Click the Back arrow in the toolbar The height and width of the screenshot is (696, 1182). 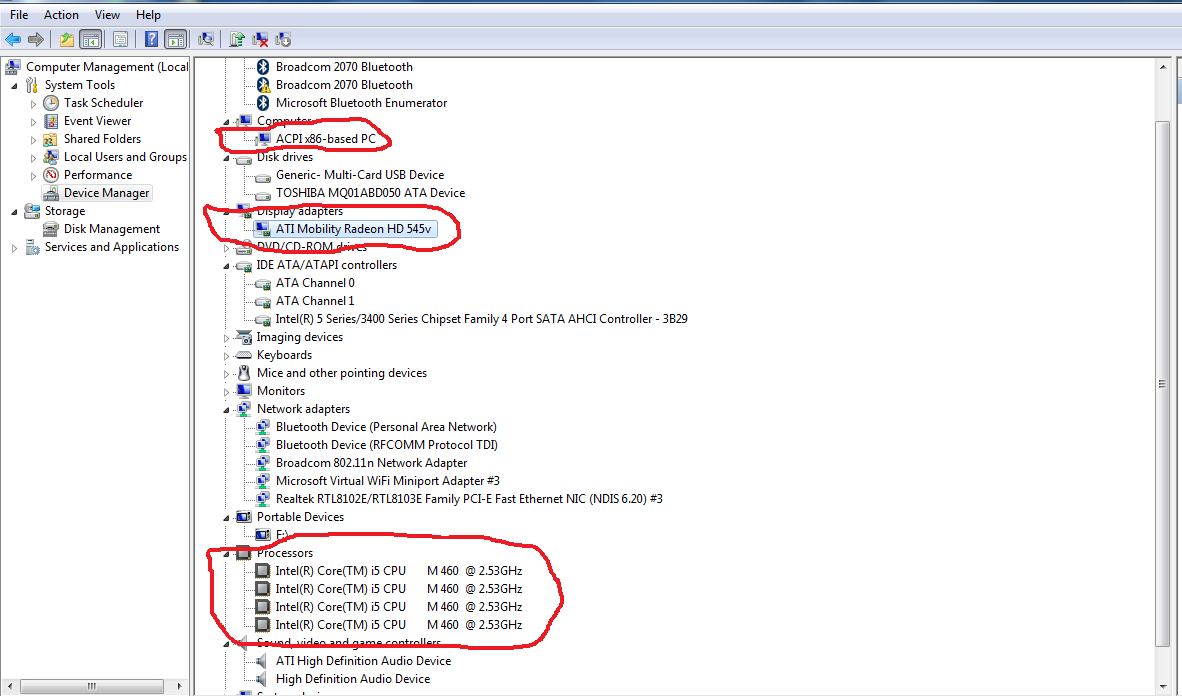pyautogui.click(x=13, y=39)
